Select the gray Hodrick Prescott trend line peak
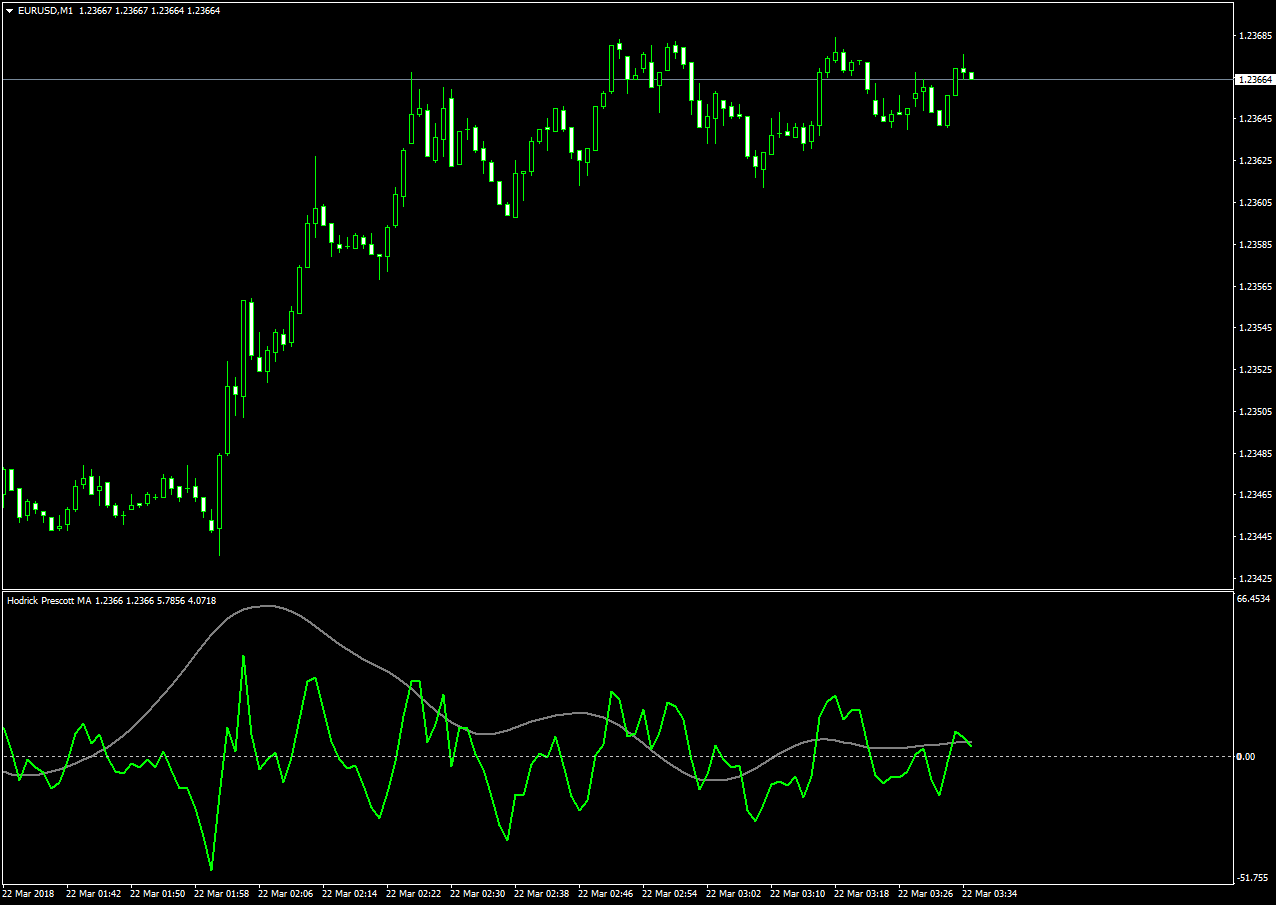This screenshot has height=905, width=1276. [266, 606]
